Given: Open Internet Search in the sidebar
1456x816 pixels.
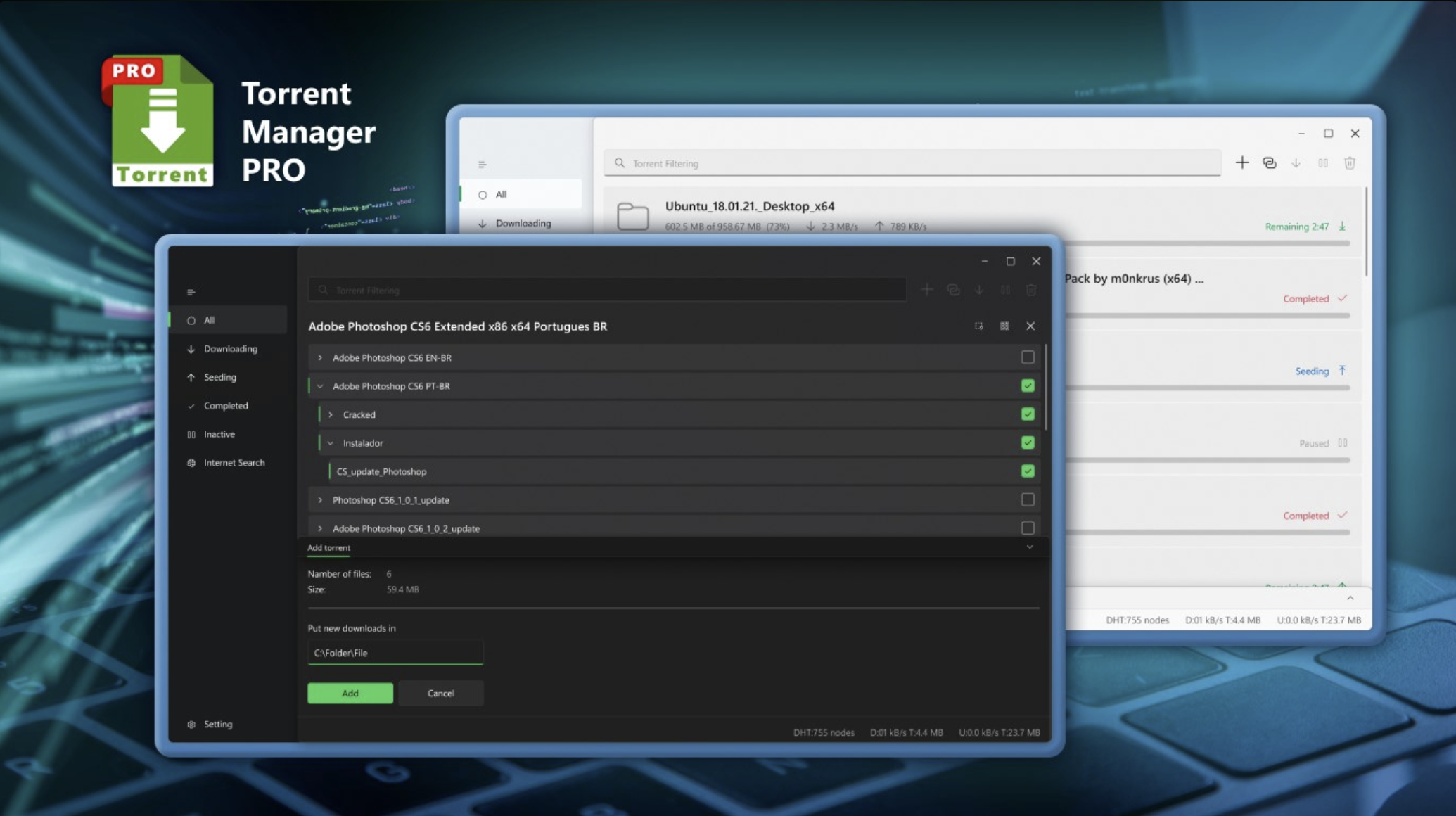Looking at the screenshot, I should [x=228, y=463].
